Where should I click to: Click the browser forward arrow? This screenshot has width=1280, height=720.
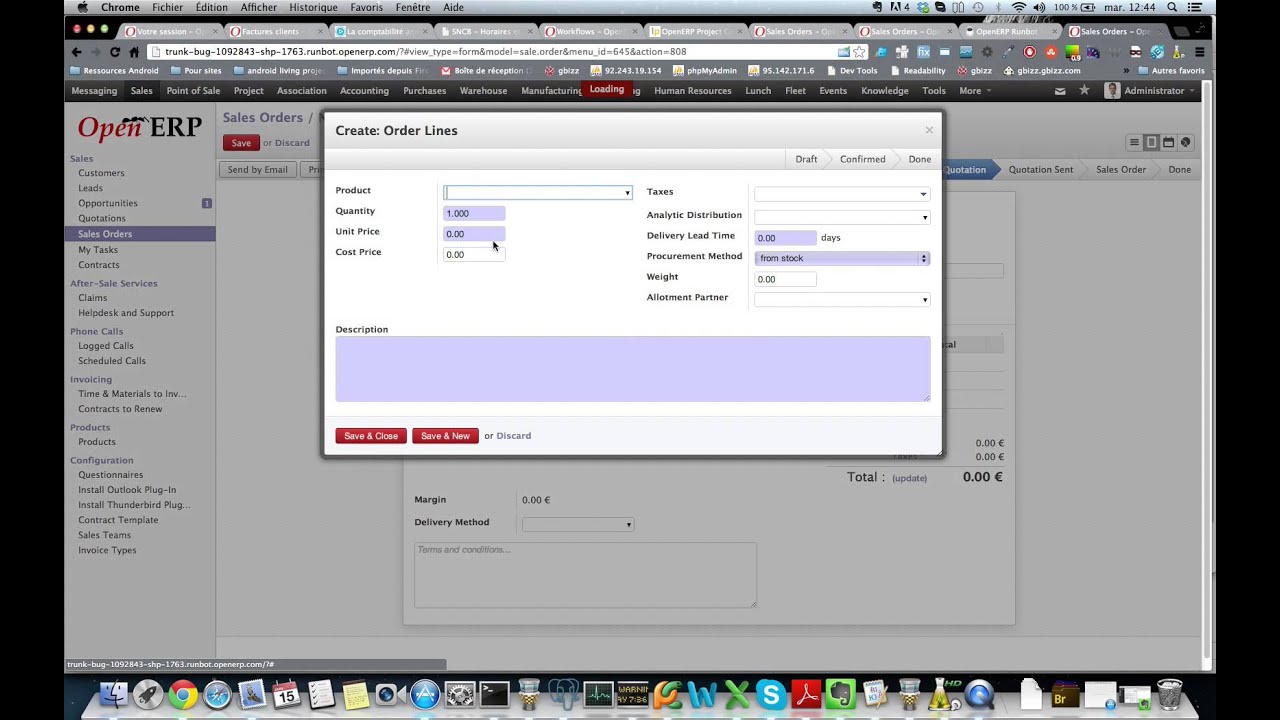pyautogui.click(x=95, y=52)
